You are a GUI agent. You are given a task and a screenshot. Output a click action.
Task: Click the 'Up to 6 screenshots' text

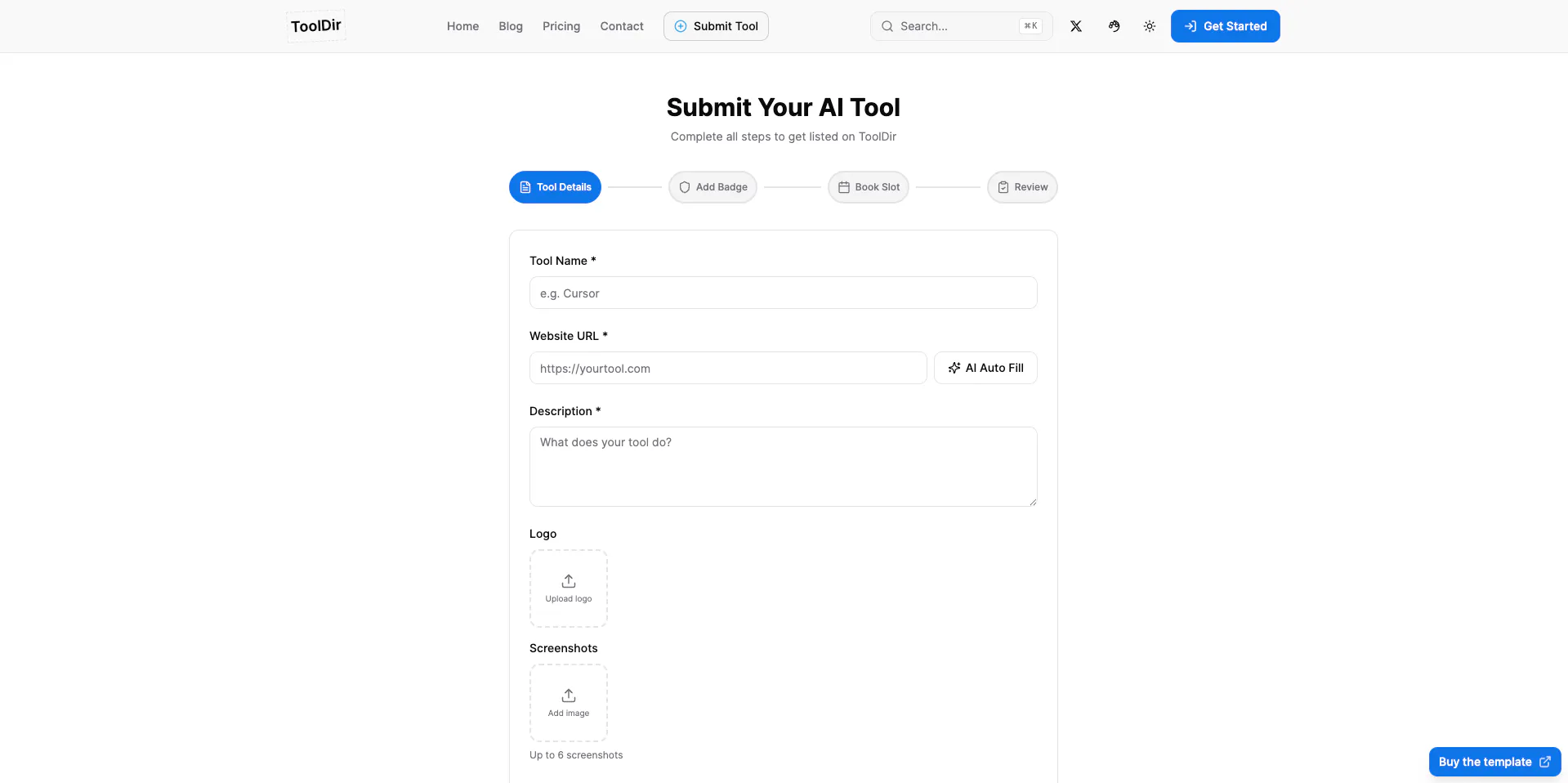tap(576, 755)
